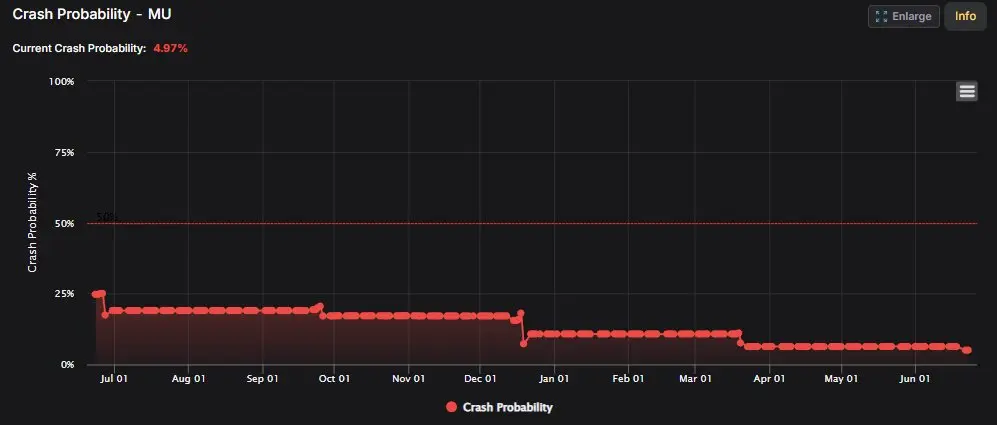Click the "Crash Probability - MU" title
997x425 pixels.
pos(92,14)
